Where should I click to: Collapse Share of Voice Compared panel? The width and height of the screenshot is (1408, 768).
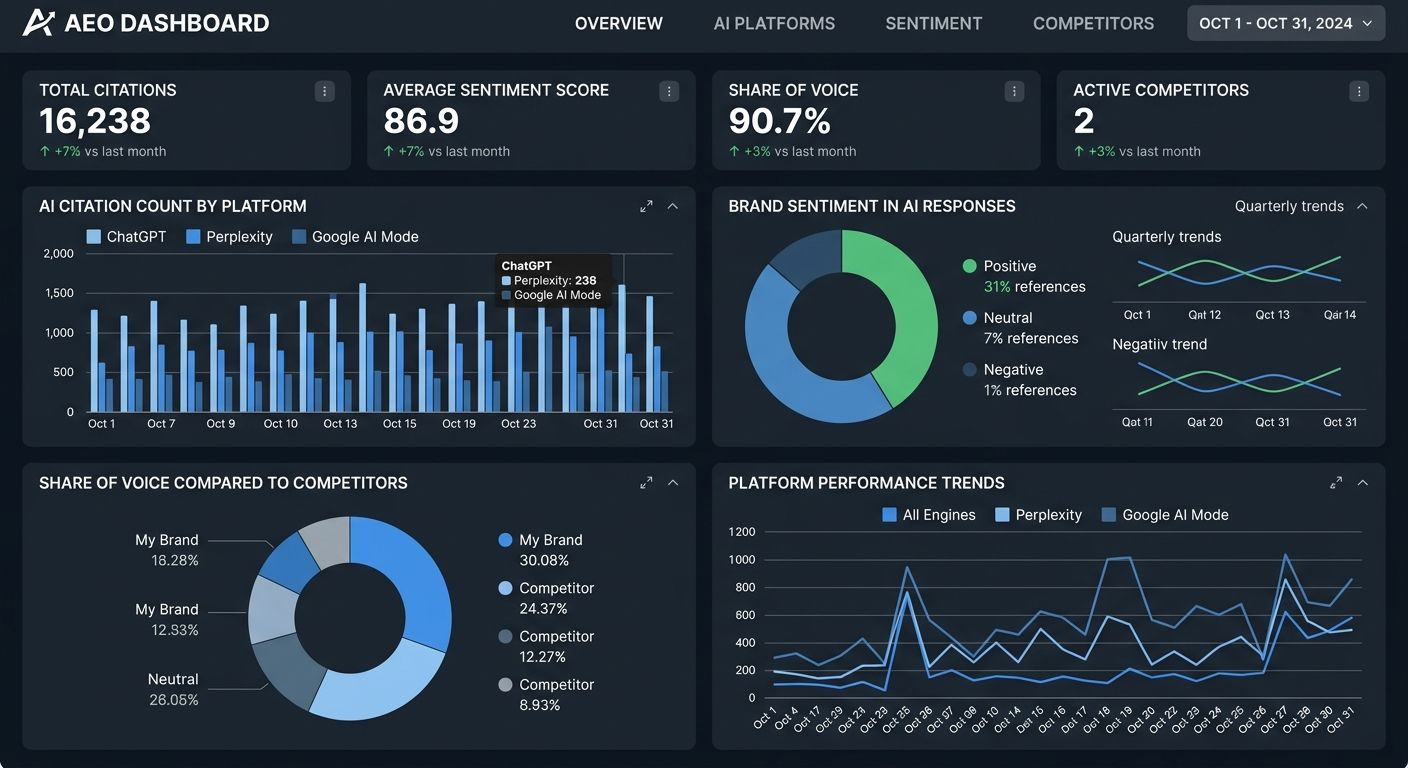673,483
